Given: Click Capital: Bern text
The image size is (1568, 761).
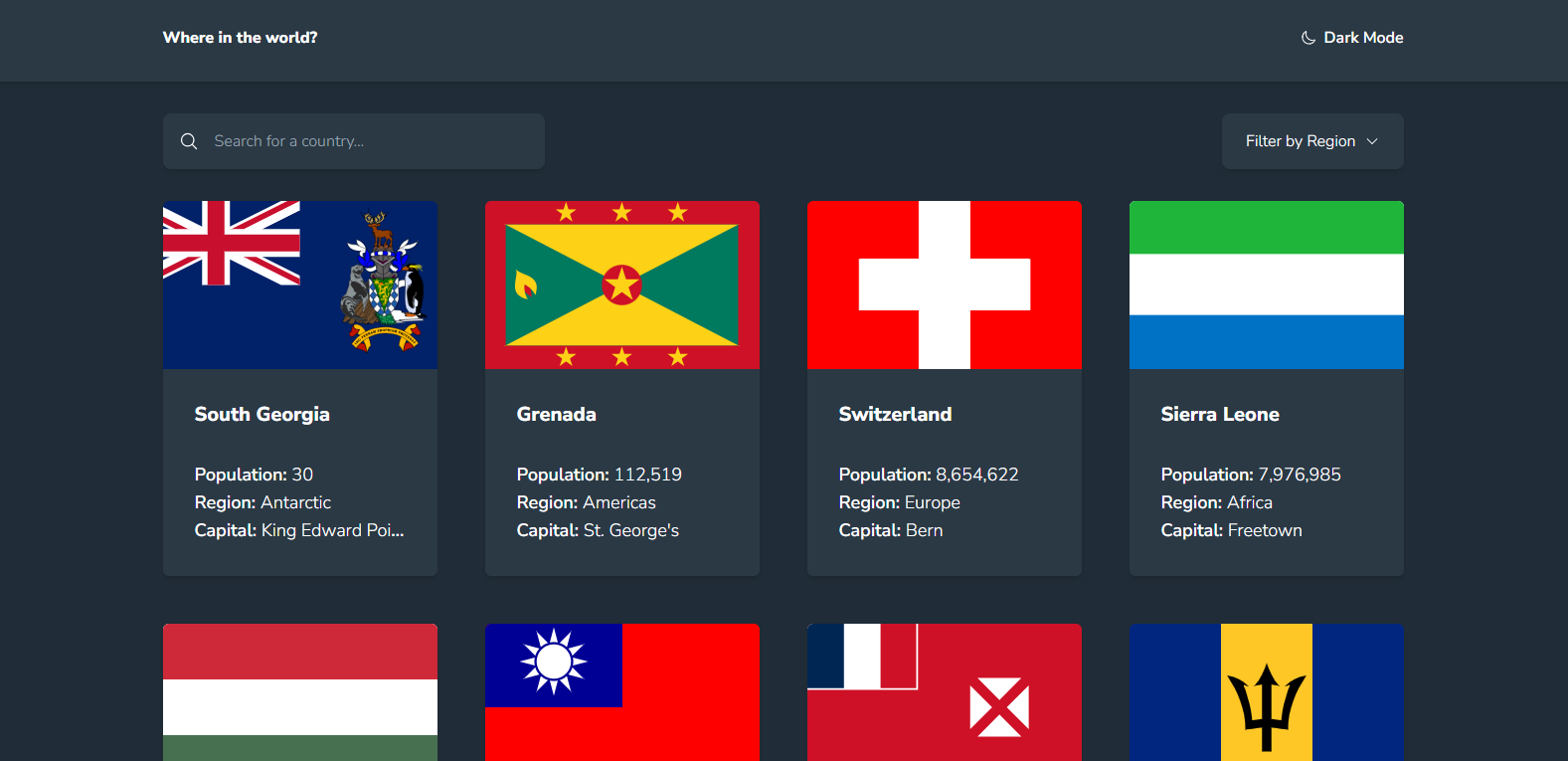Looking at the screenshot, I should click(x=891, y=530).
